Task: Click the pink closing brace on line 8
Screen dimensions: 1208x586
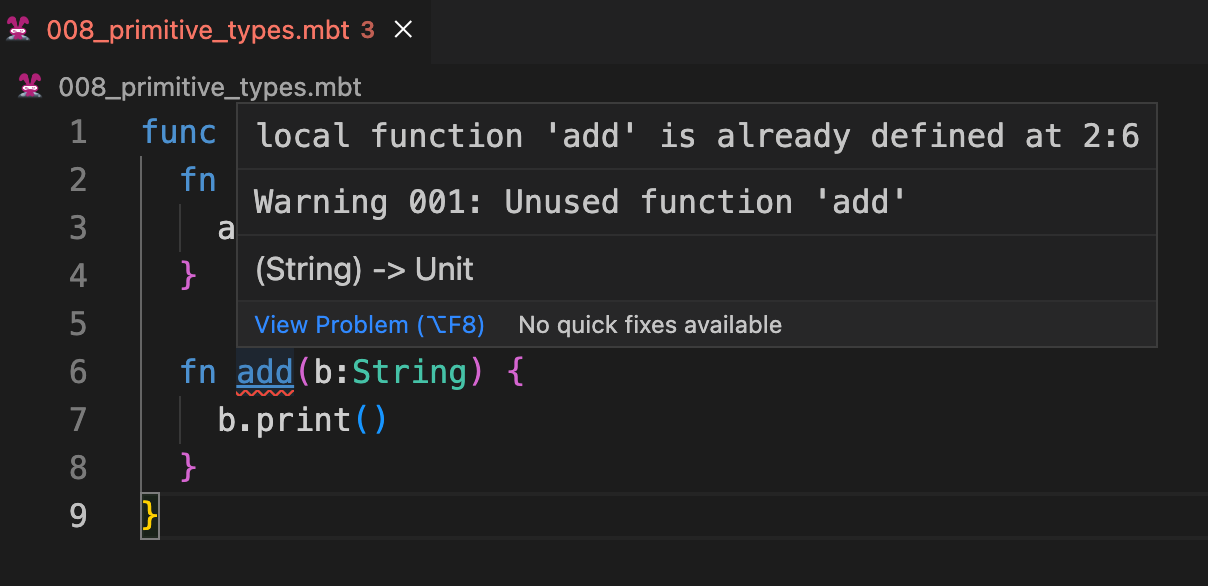Action: 188,467
